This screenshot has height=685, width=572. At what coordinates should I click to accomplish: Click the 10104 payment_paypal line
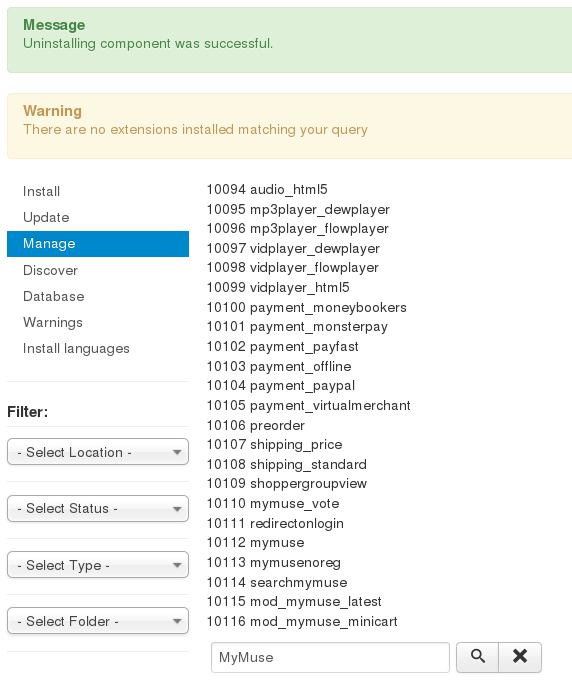[281, 385]
